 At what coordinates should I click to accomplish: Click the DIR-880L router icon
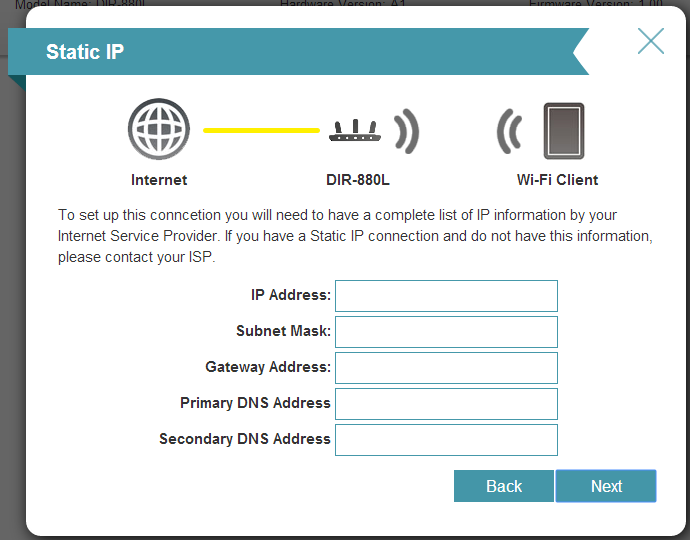[355, 130]
